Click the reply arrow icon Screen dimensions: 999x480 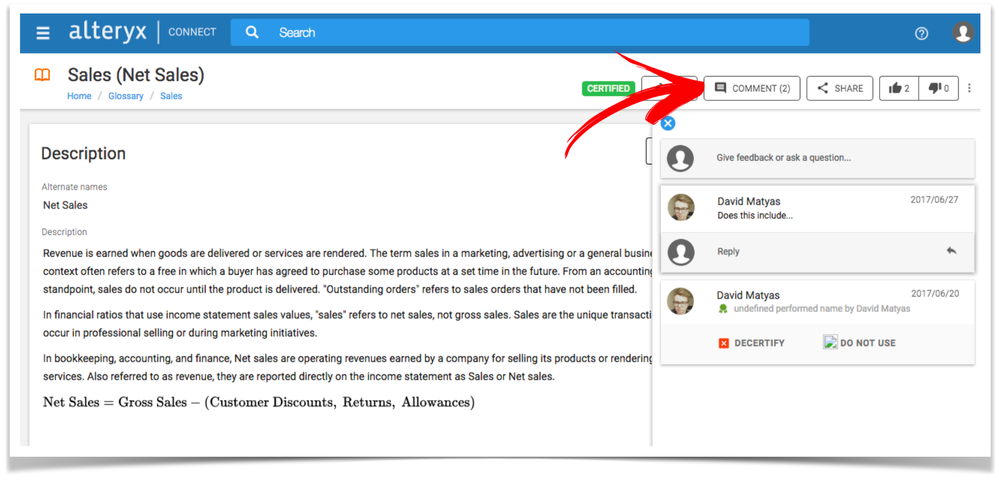(x=951, y=251)
